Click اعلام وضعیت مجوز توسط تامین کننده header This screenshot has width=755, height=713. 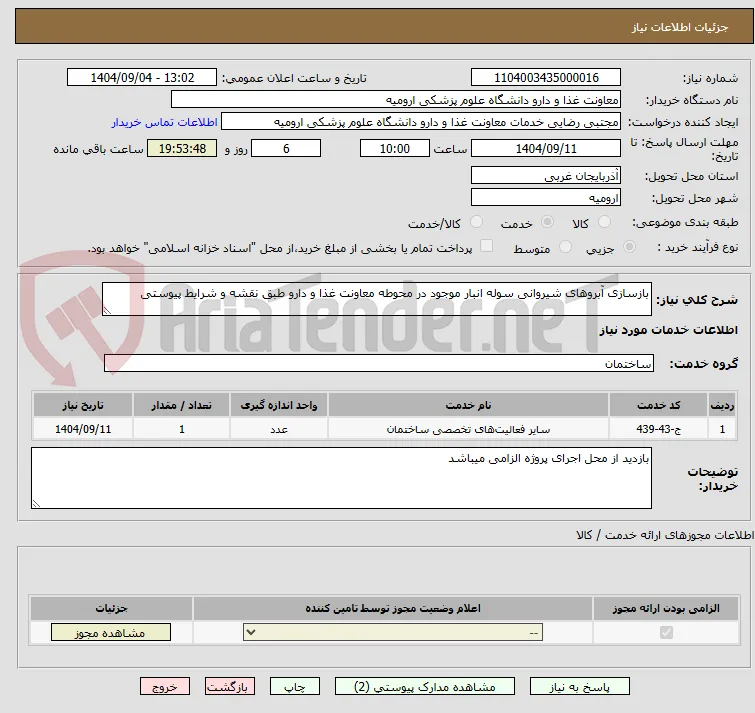tap(393, 609)
